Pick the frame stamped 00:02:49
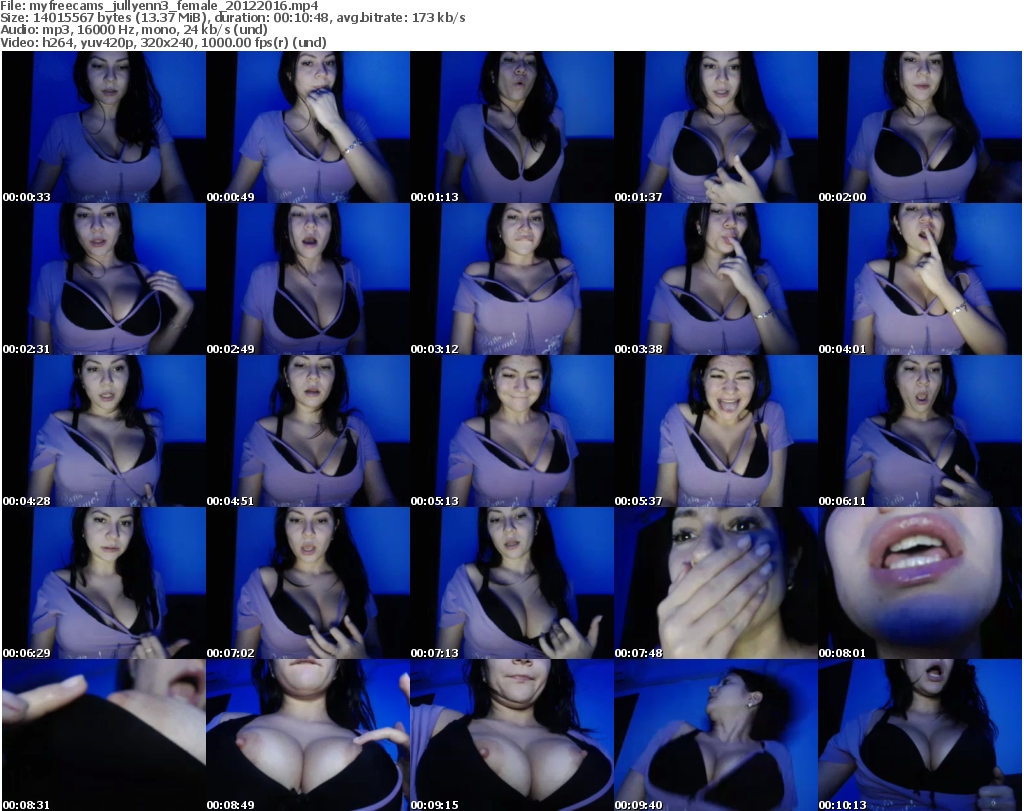The image size is (1024, 811). pos(308,279)
